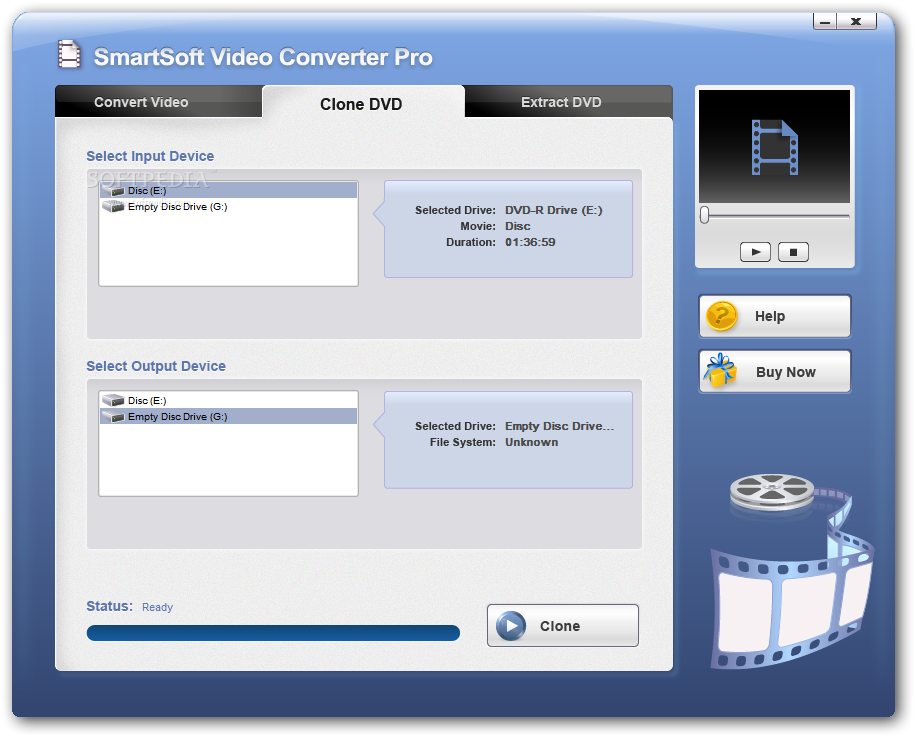Screen dimensions: 915x737
Task: Open the Help button
Action: [774, 316]
